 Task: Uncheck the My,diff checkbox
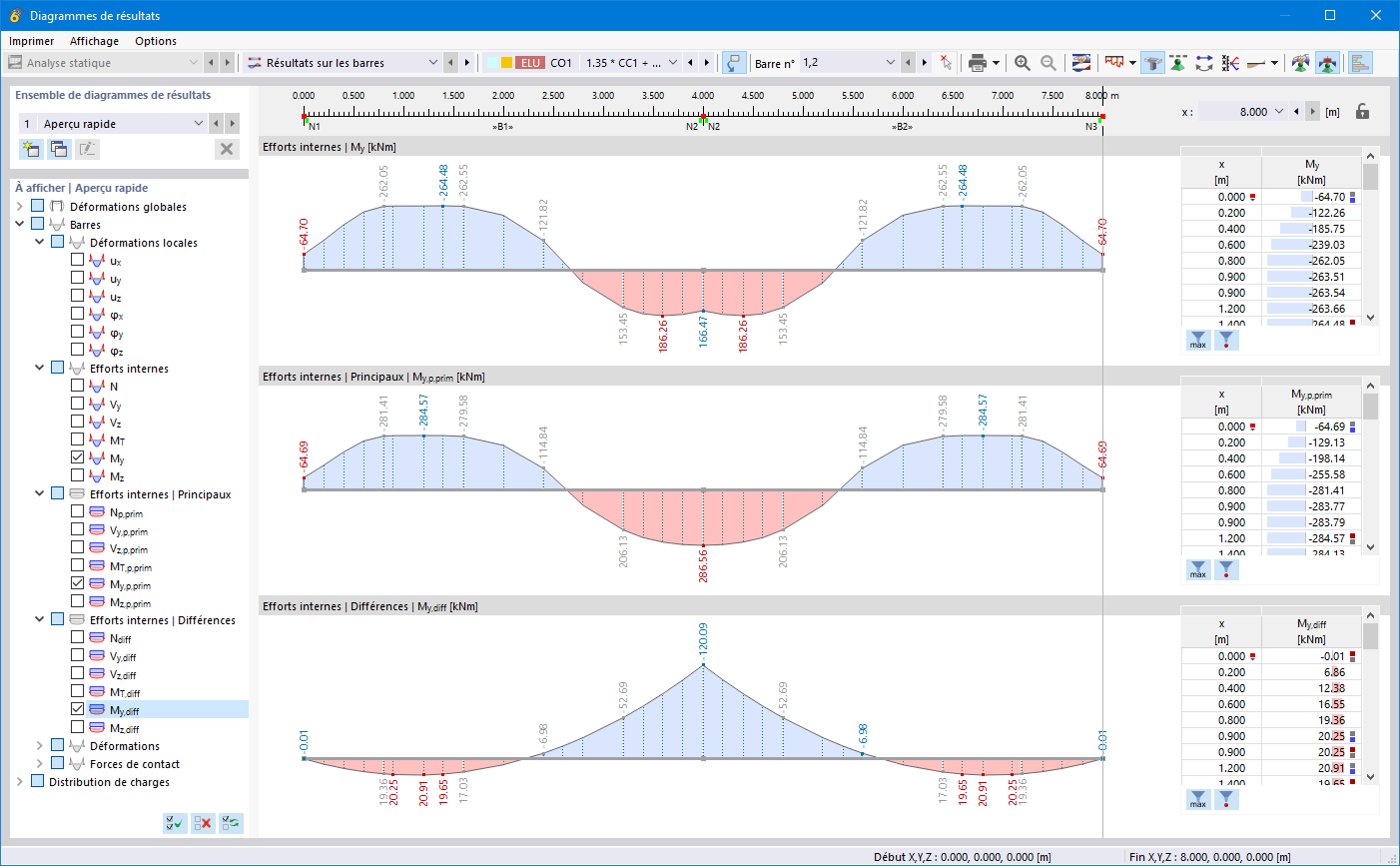[78, 709]
